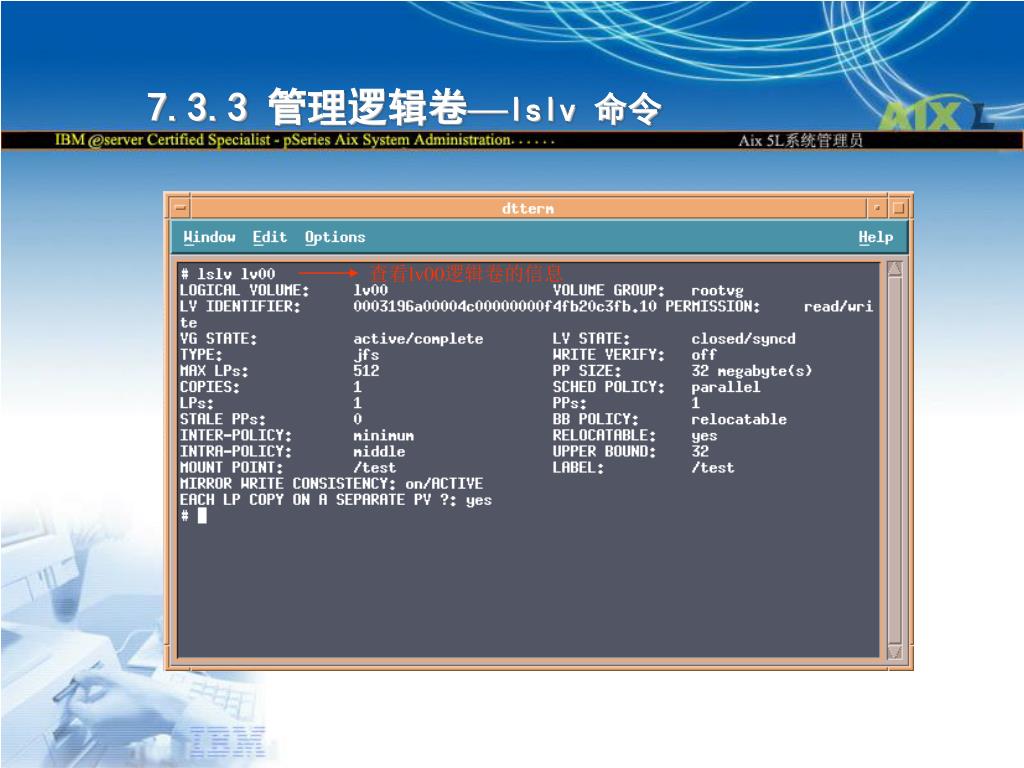Image resolution: width=1024 pixels, height=768 pixels.
Task: Click the VG state value 'active/complete'
Action: [x=418, y=339]
